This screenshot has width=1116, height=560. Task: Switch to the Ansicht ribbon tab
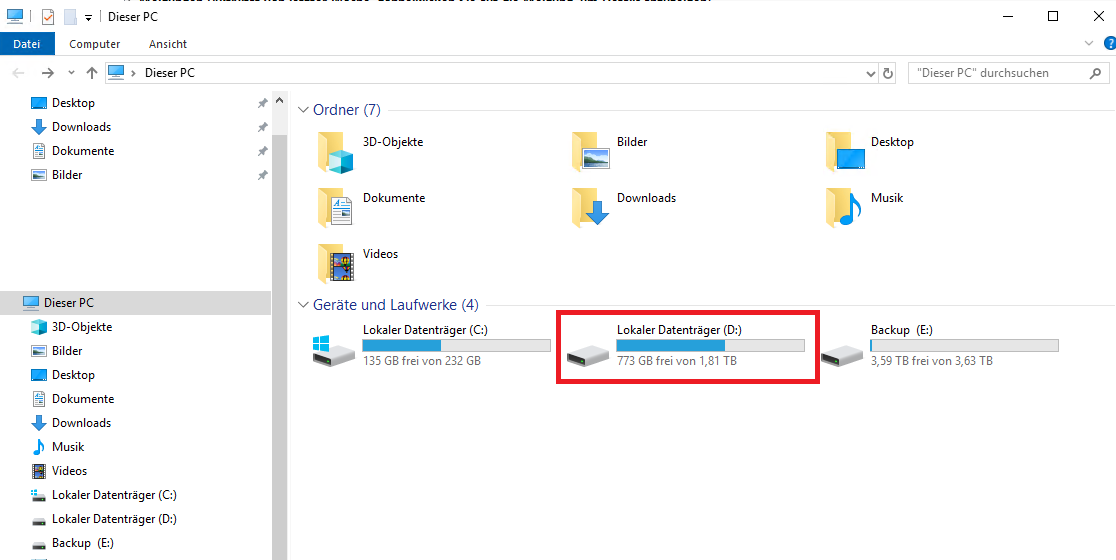(x=168, y=44)
